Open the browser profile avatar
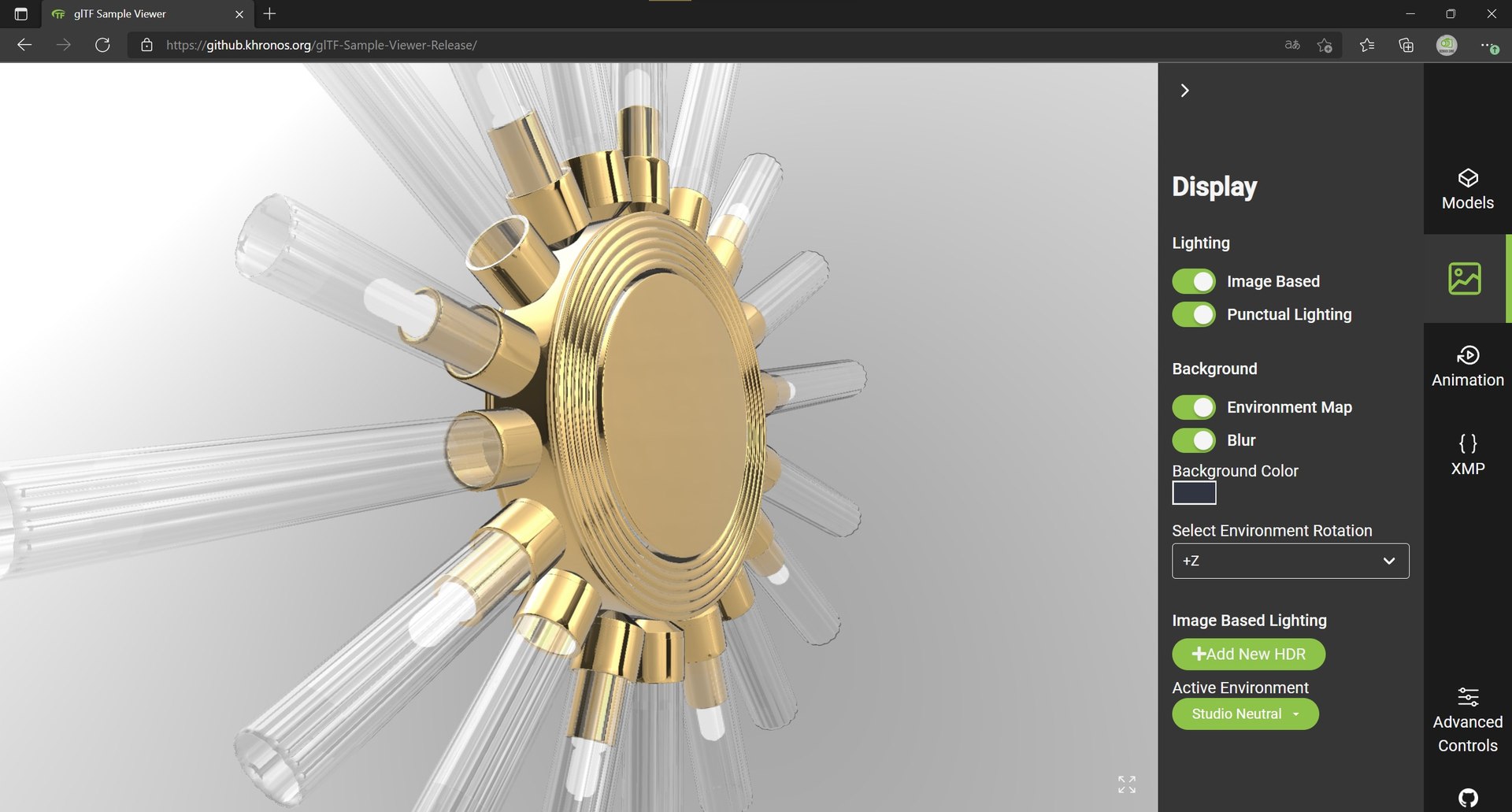This screenshot has height=812, width=1512. (1447, 45)
